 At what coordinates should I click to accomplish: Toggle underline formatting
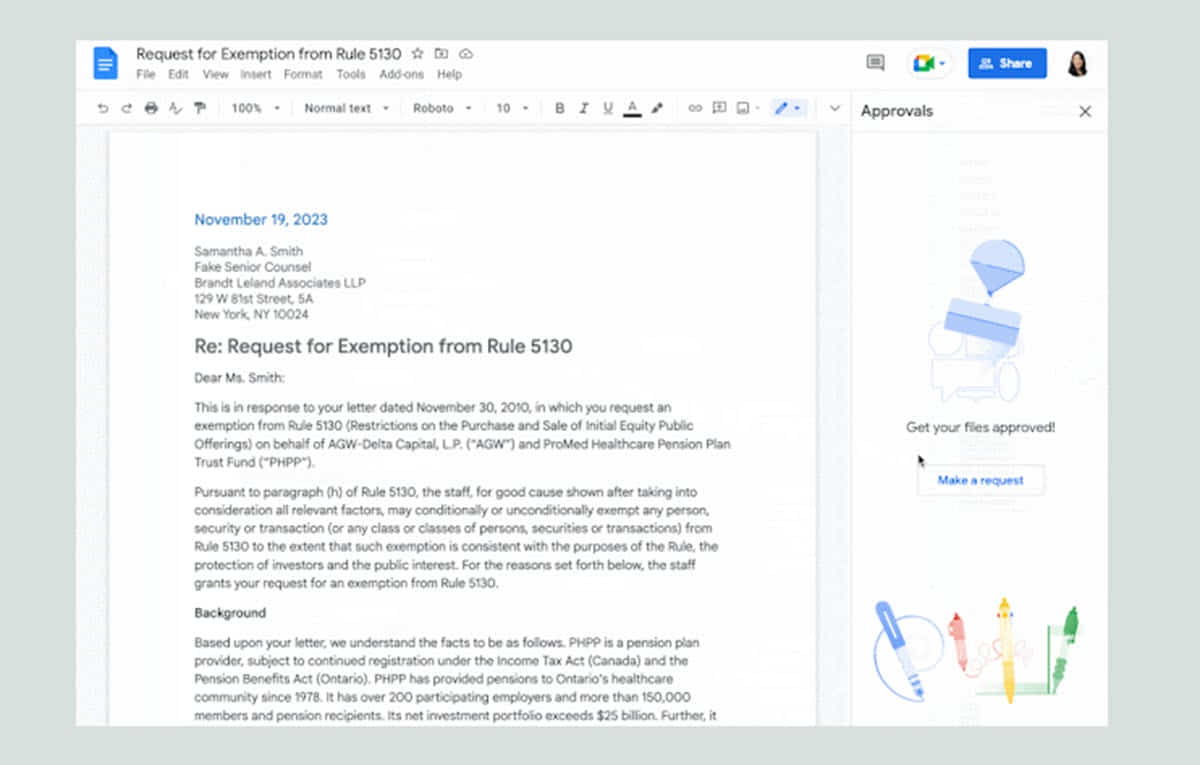click(607, 108)
